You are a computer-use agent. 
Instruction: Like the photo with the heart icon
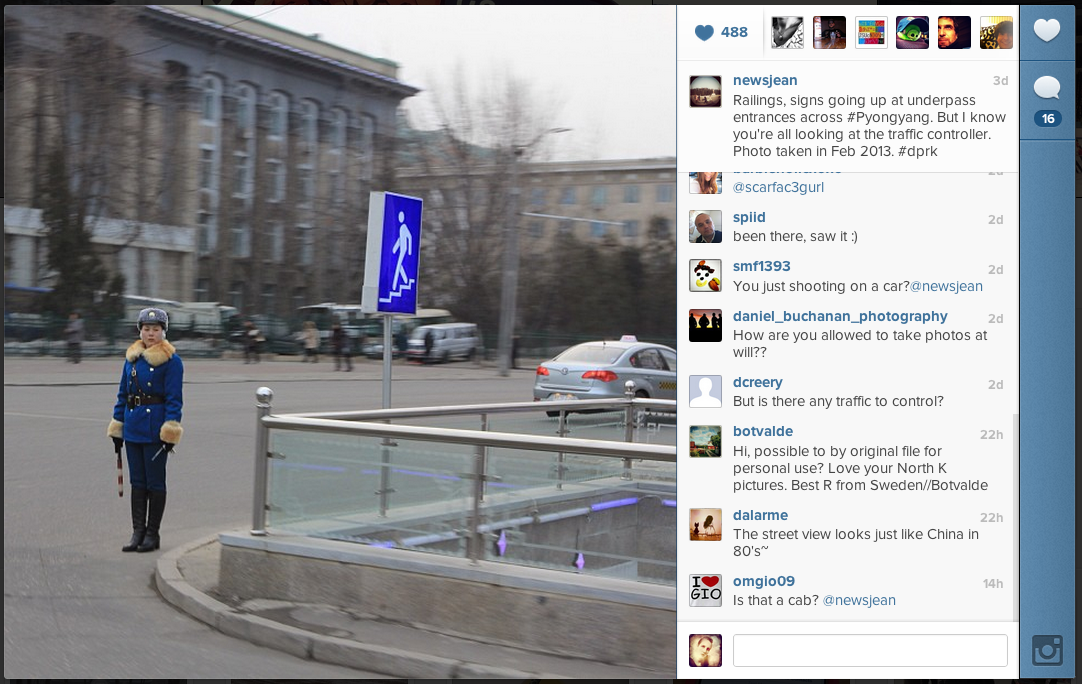point(1046,30)
